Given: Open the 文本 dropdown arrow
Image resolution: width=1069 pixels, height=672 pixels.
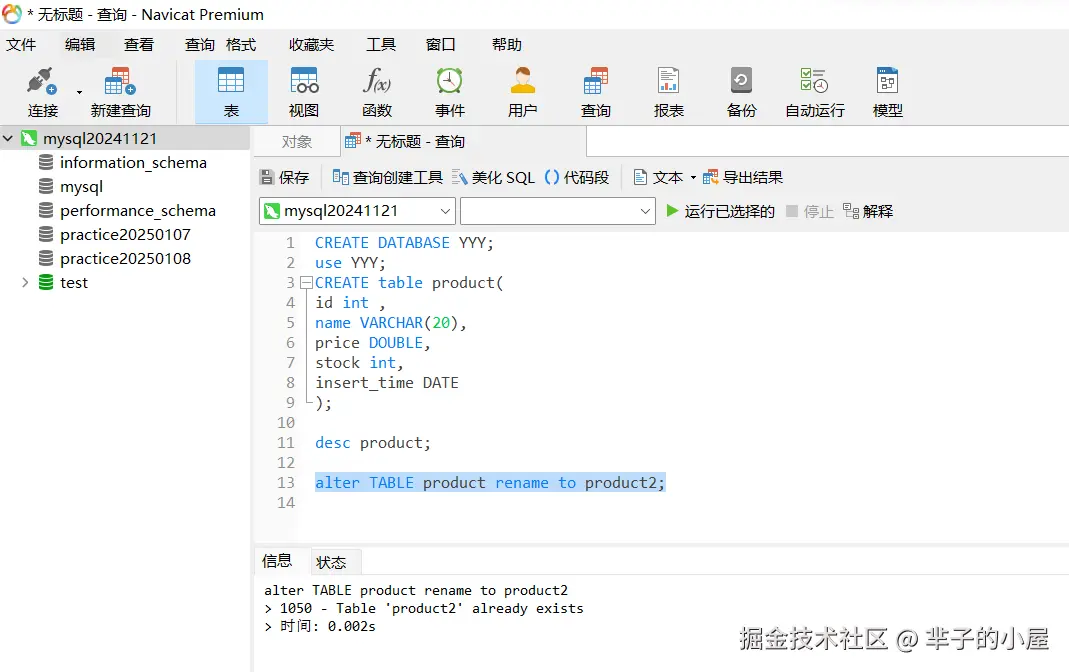Looking at the screenshot, I should (693, 178).
